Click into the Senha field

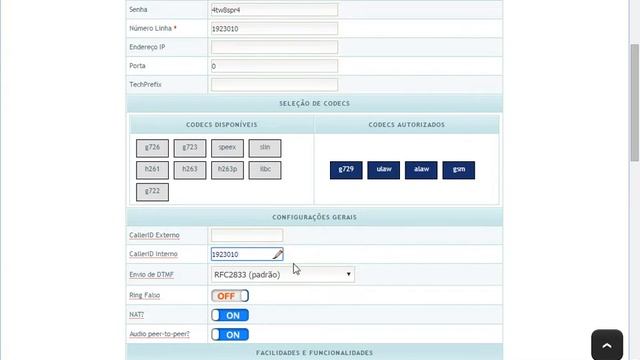point(274,10)
